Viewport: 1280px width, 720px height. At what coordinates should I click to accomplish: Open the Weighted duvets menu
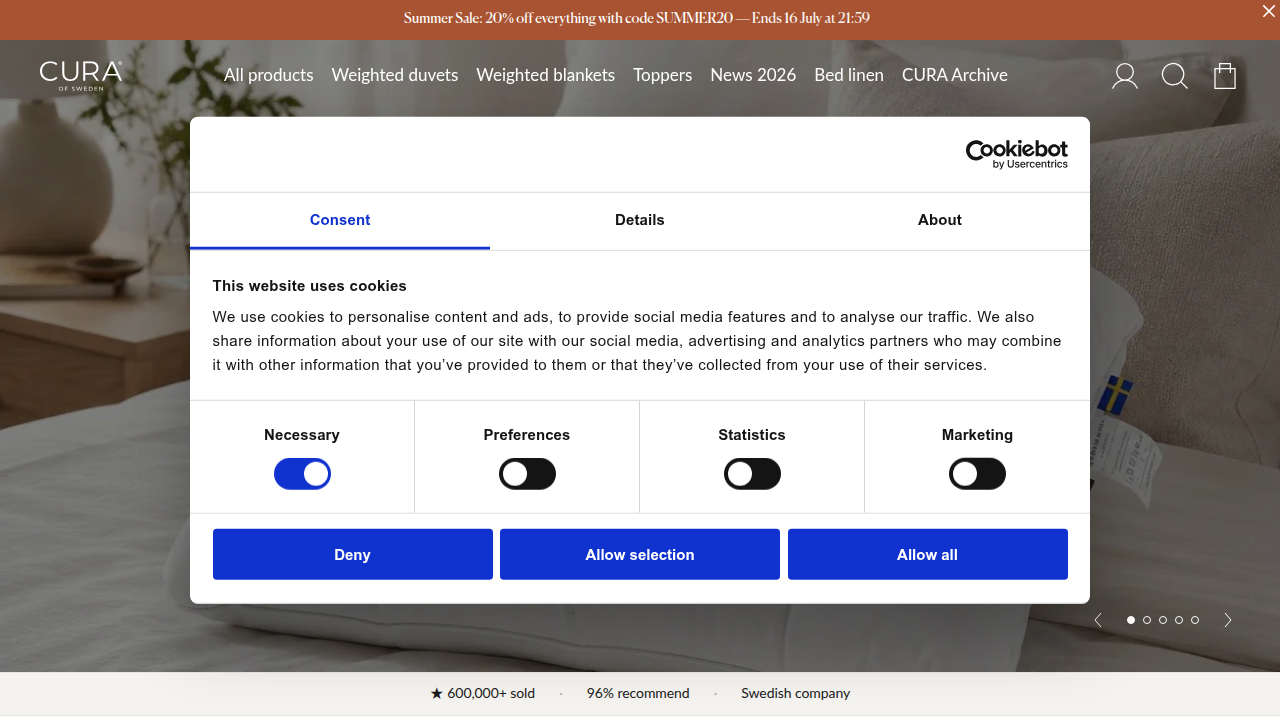click(395, 75)
